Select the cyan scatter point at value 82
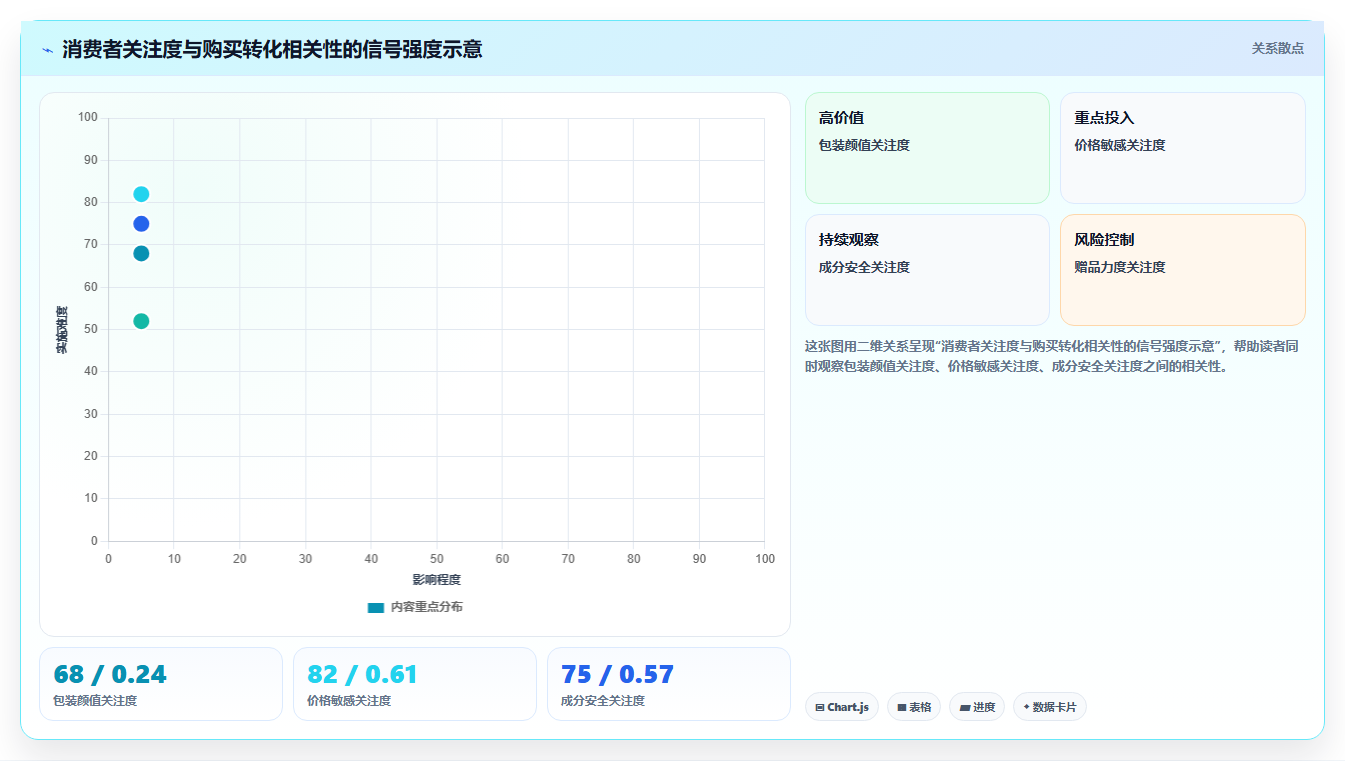The height and width of the screenshot is (761, 1345). 141,194
